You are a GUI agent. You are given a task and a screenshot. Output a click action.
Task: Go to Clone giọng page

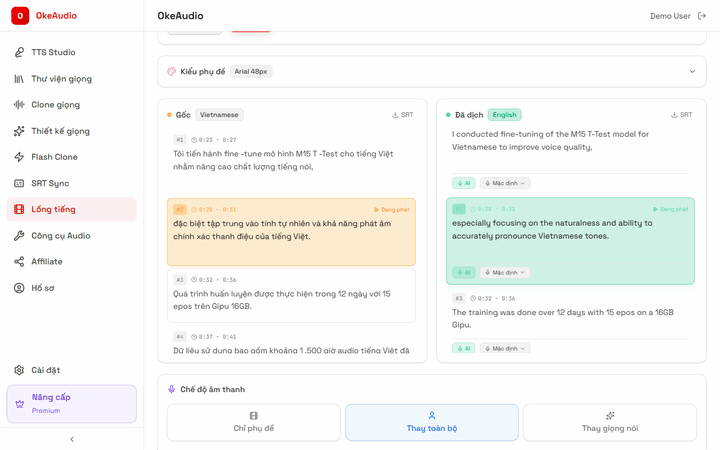click(55, 105)
